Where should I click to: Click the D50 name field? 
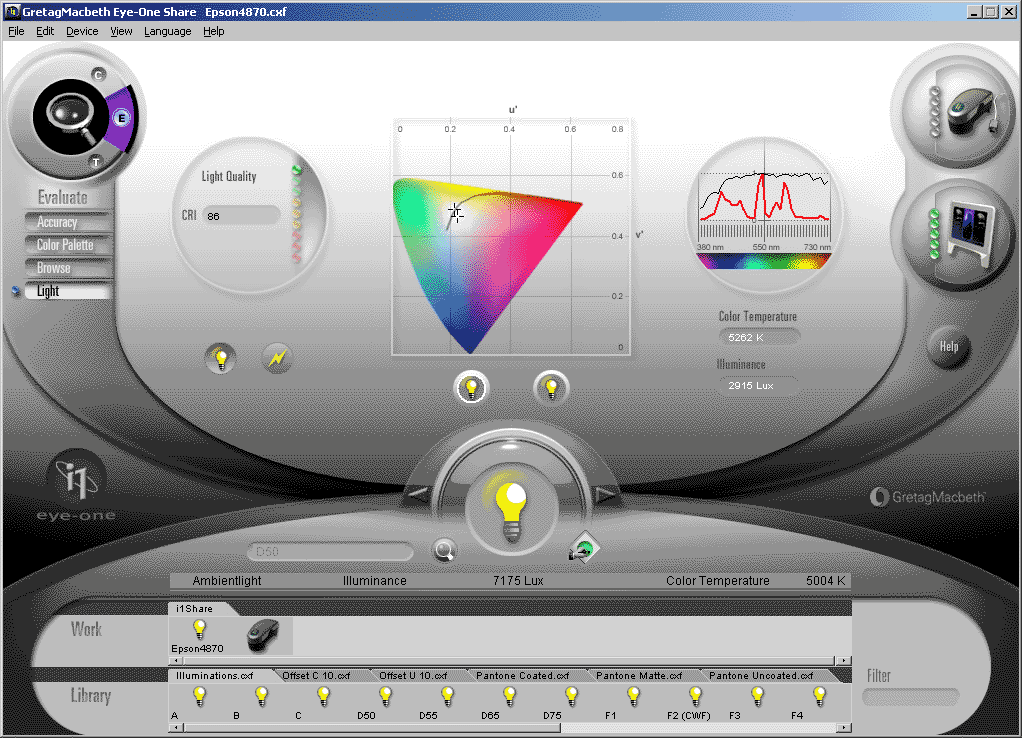pyautogui.click(x=330, y=552)
